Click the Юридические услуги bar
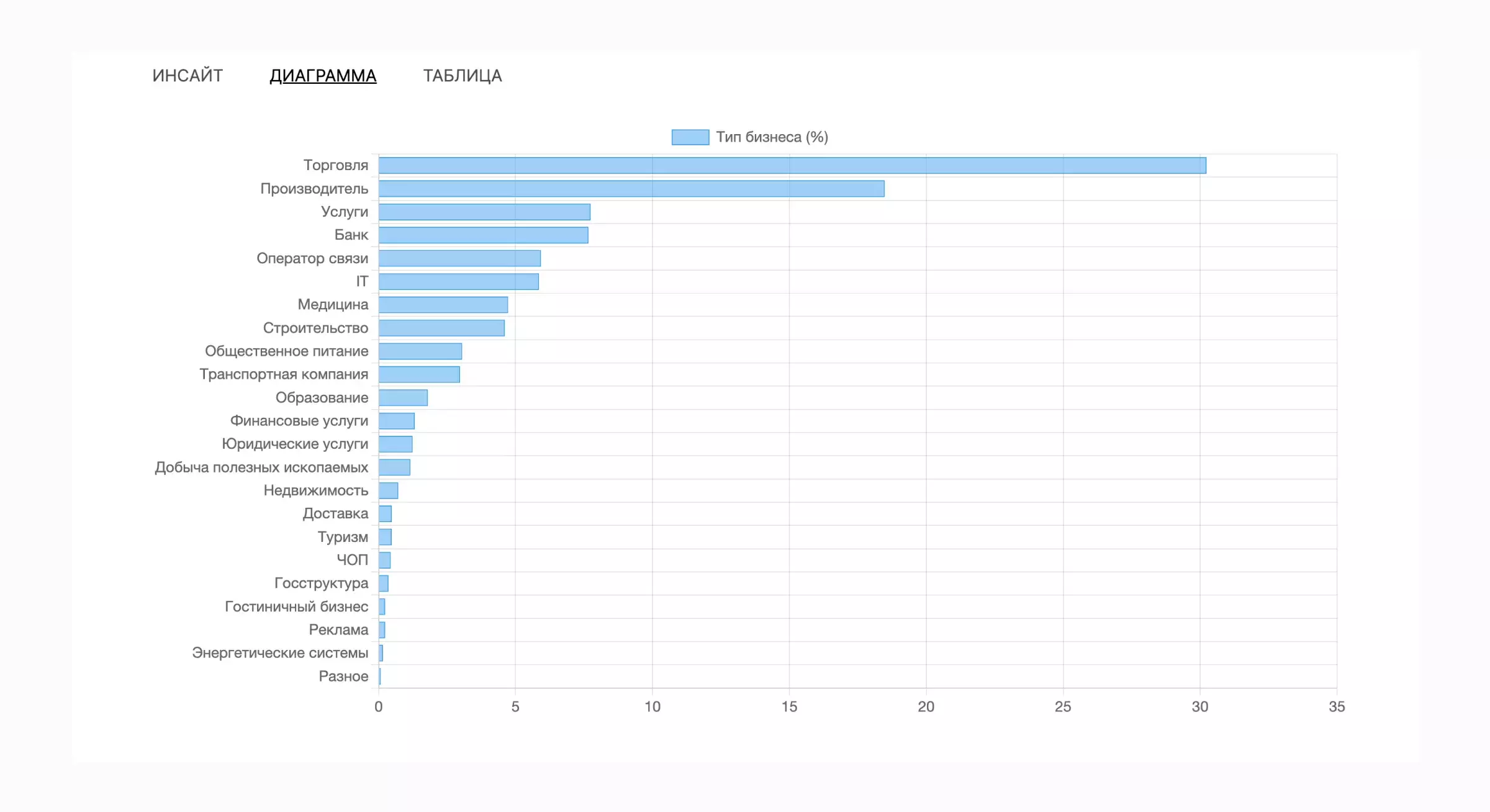1490x812 pixels. point(395,444)
